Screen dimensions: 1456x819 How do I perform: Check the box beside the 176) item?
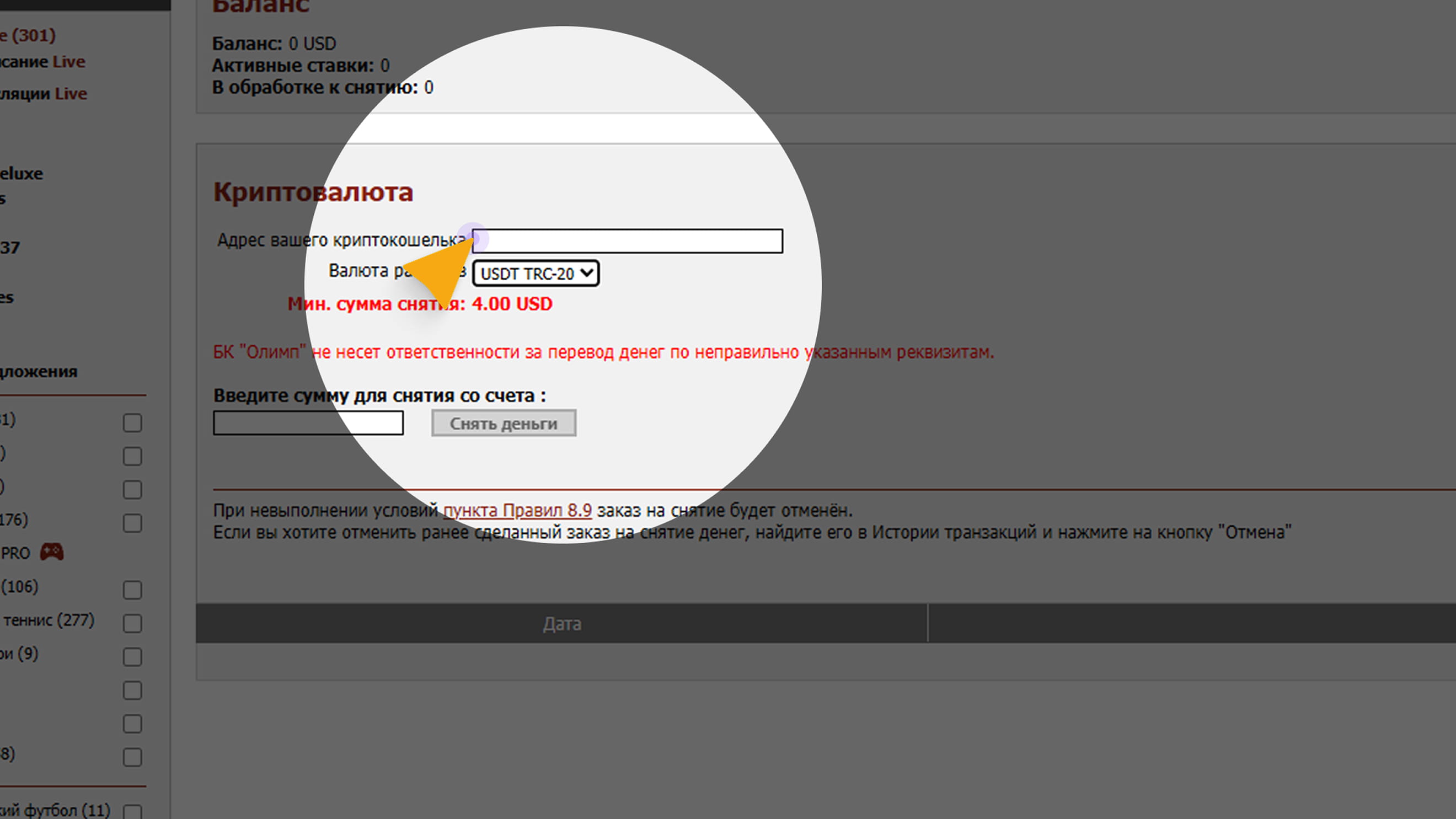click(132, 523)
